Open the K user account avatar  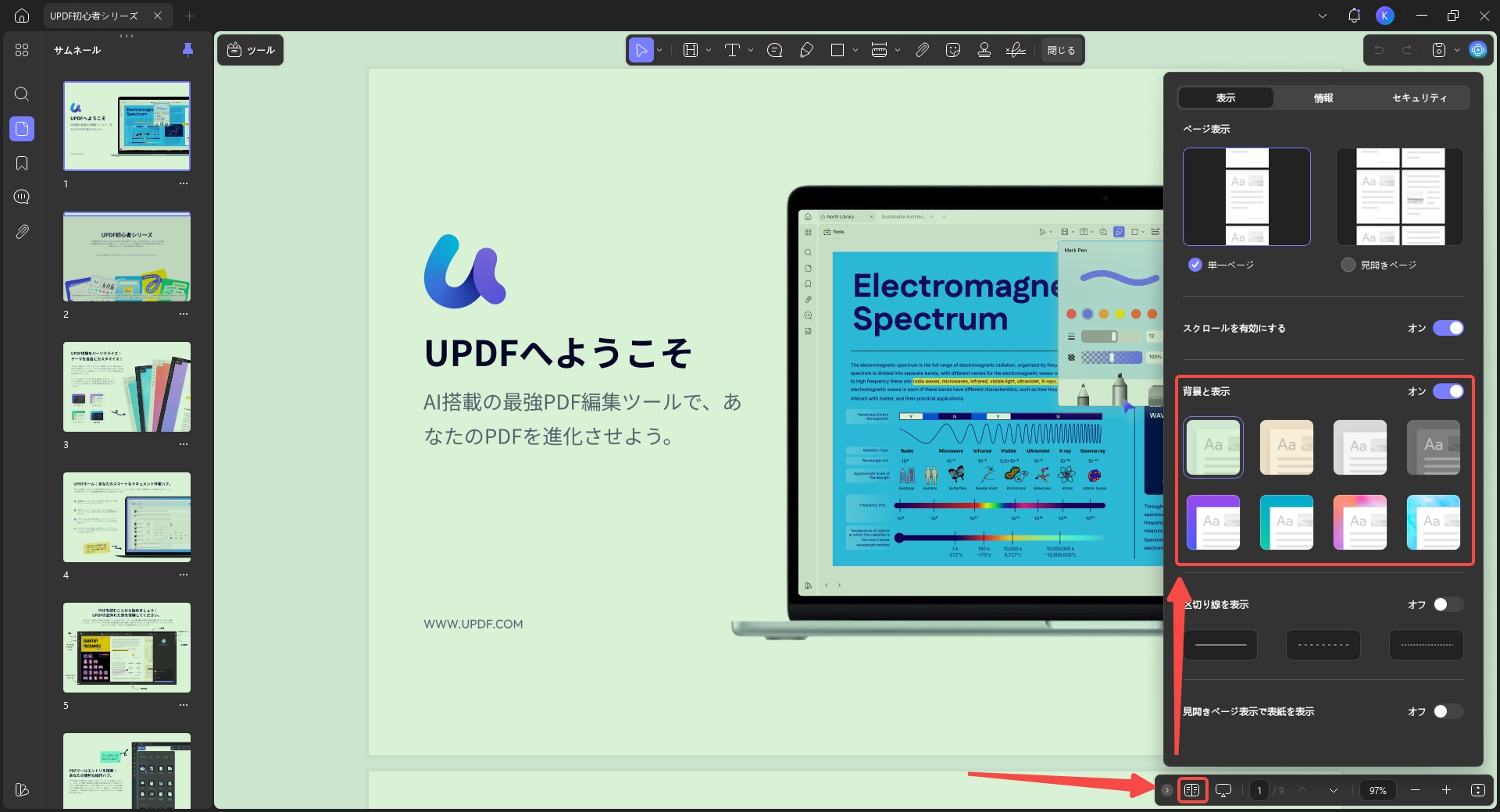(x=1385, y=16)
